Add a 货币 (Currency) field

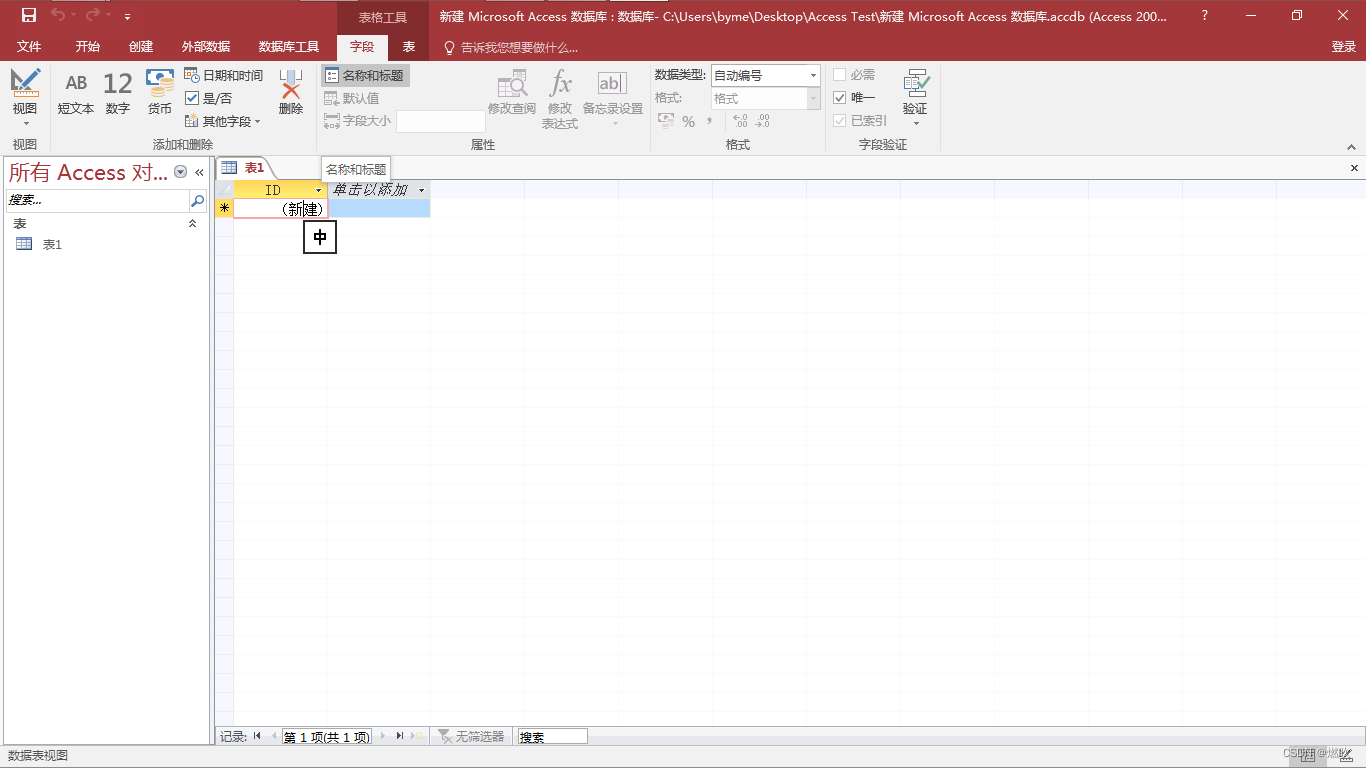[160, 93]
